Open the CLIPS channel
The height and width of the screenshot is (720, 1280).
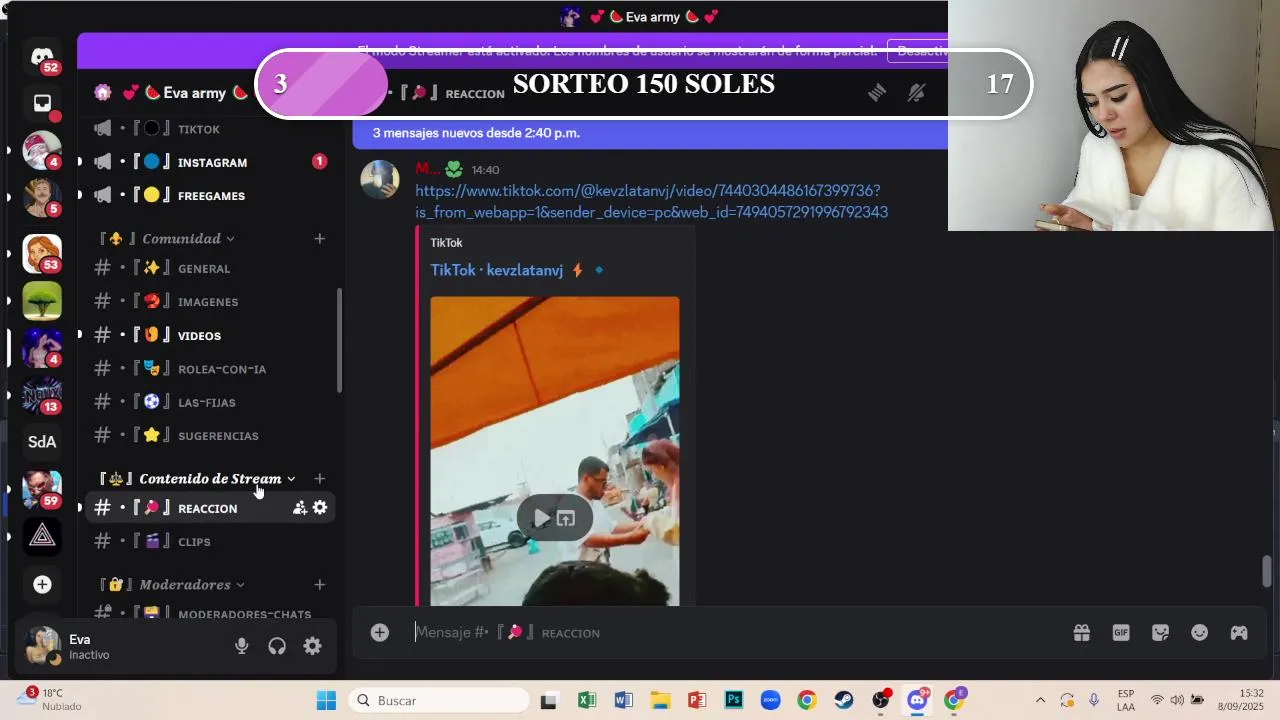pyautogui.click(x=210, y=541)
